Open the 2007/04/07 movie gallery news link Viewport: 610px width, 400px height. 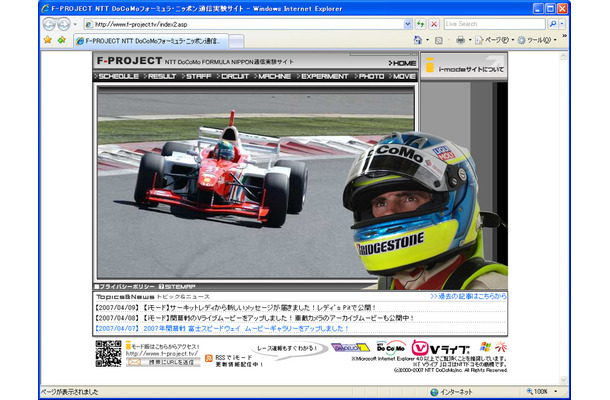click(x=222, y=328)
